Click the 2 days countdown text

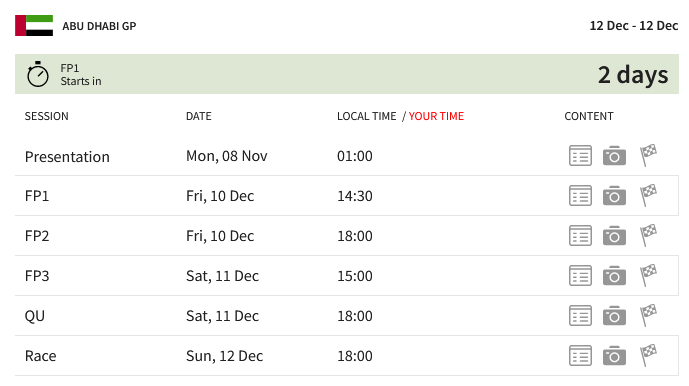(633, 75)
